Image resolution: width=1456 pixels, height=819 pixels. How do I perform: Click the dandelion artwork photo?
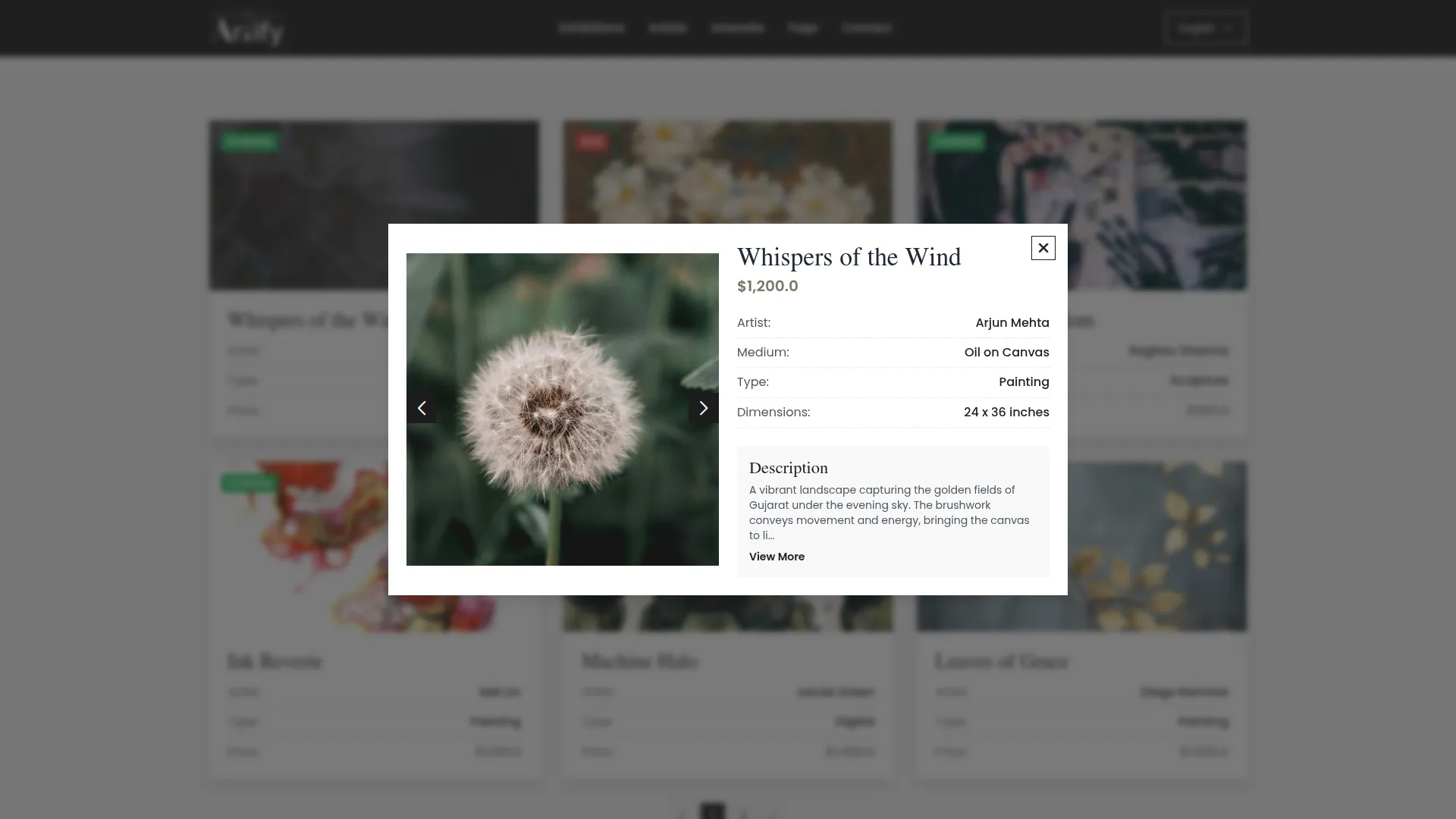pos(562,409)
